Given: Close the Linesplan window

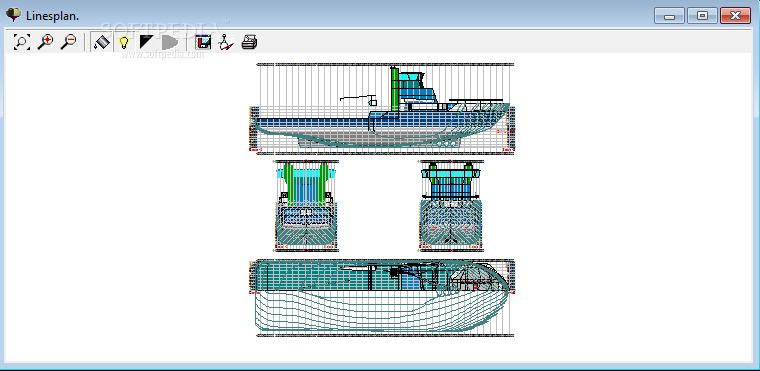Looking at the screenshot, I should [x=735, y=16].
